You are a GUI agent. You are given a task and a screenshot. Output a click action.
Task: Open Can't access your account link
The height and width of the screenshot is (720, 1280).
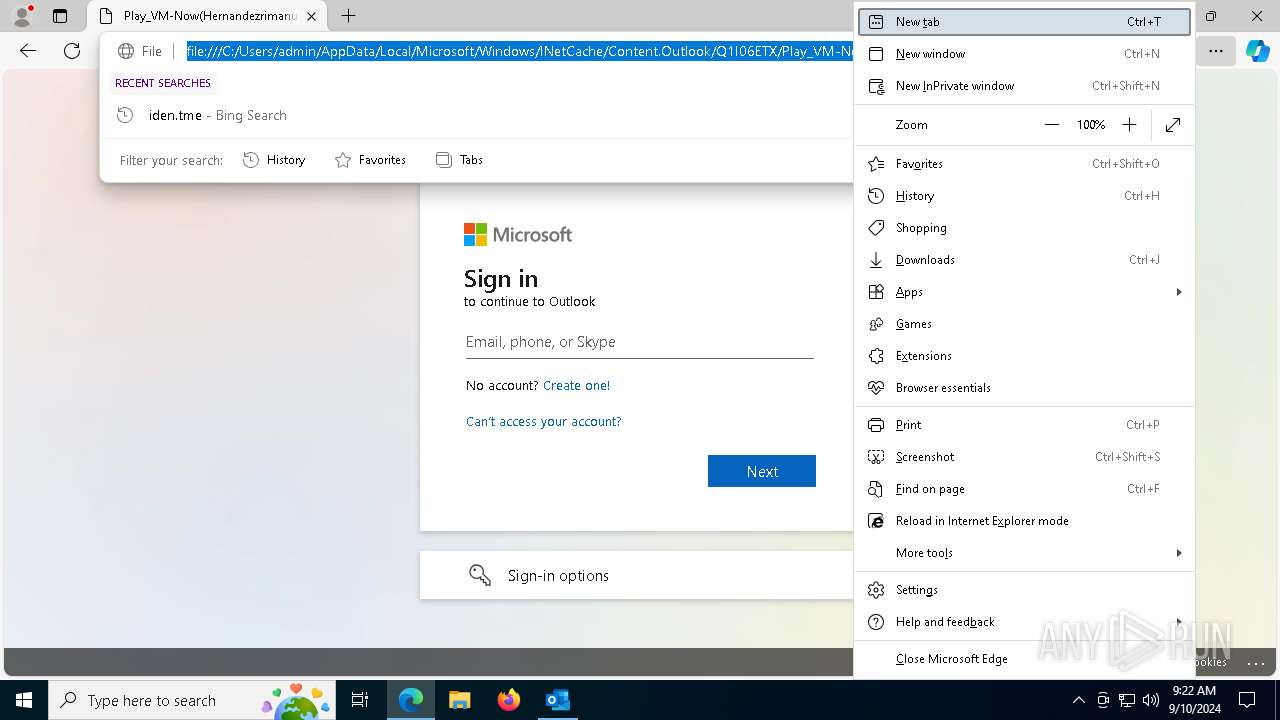click(x=543, y=422)
